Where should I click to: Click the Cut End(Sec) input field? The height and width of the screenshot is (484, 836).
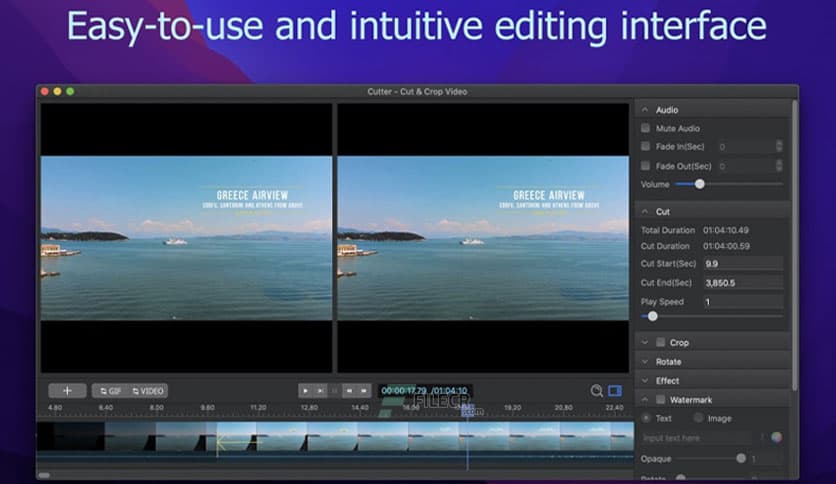click(x=743, y=283)
